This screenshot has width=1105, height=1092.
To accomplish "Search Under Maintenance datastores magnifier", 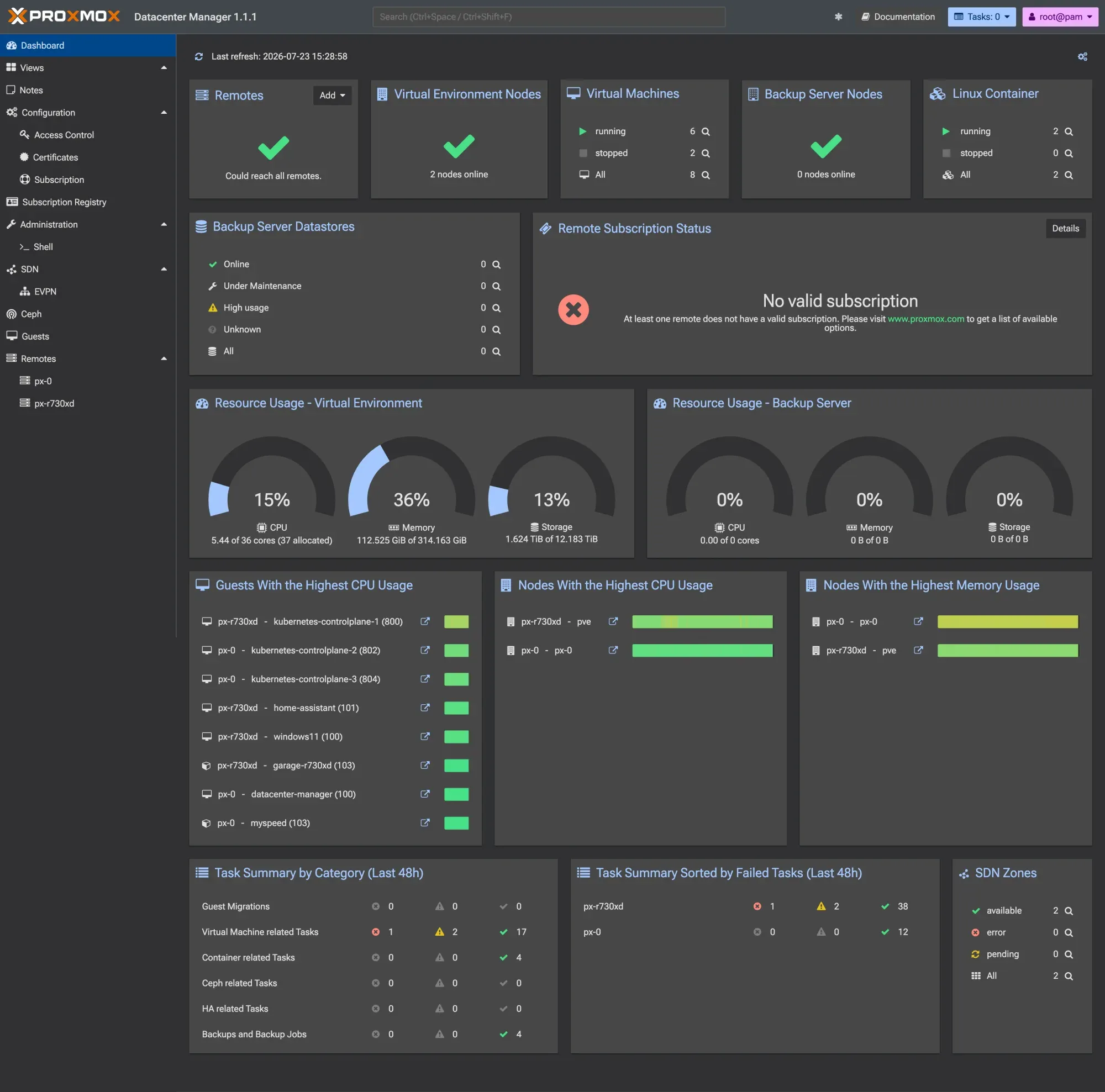I will coord(496,287).
